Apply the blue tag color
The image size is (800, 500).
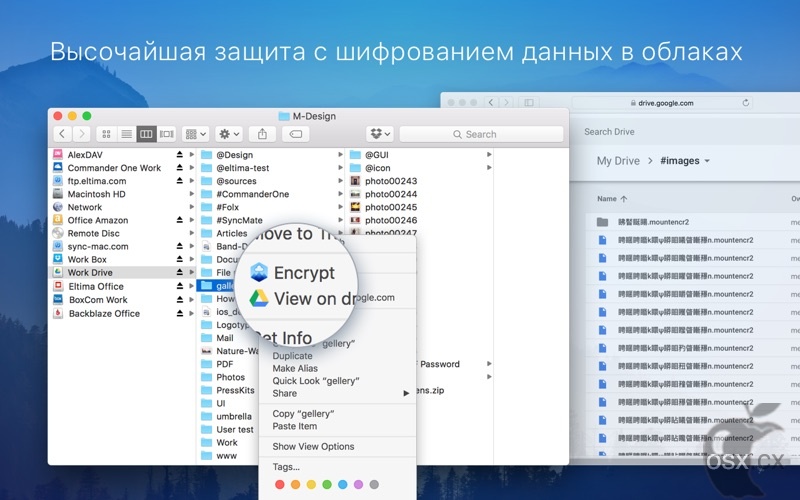point(343,484)
